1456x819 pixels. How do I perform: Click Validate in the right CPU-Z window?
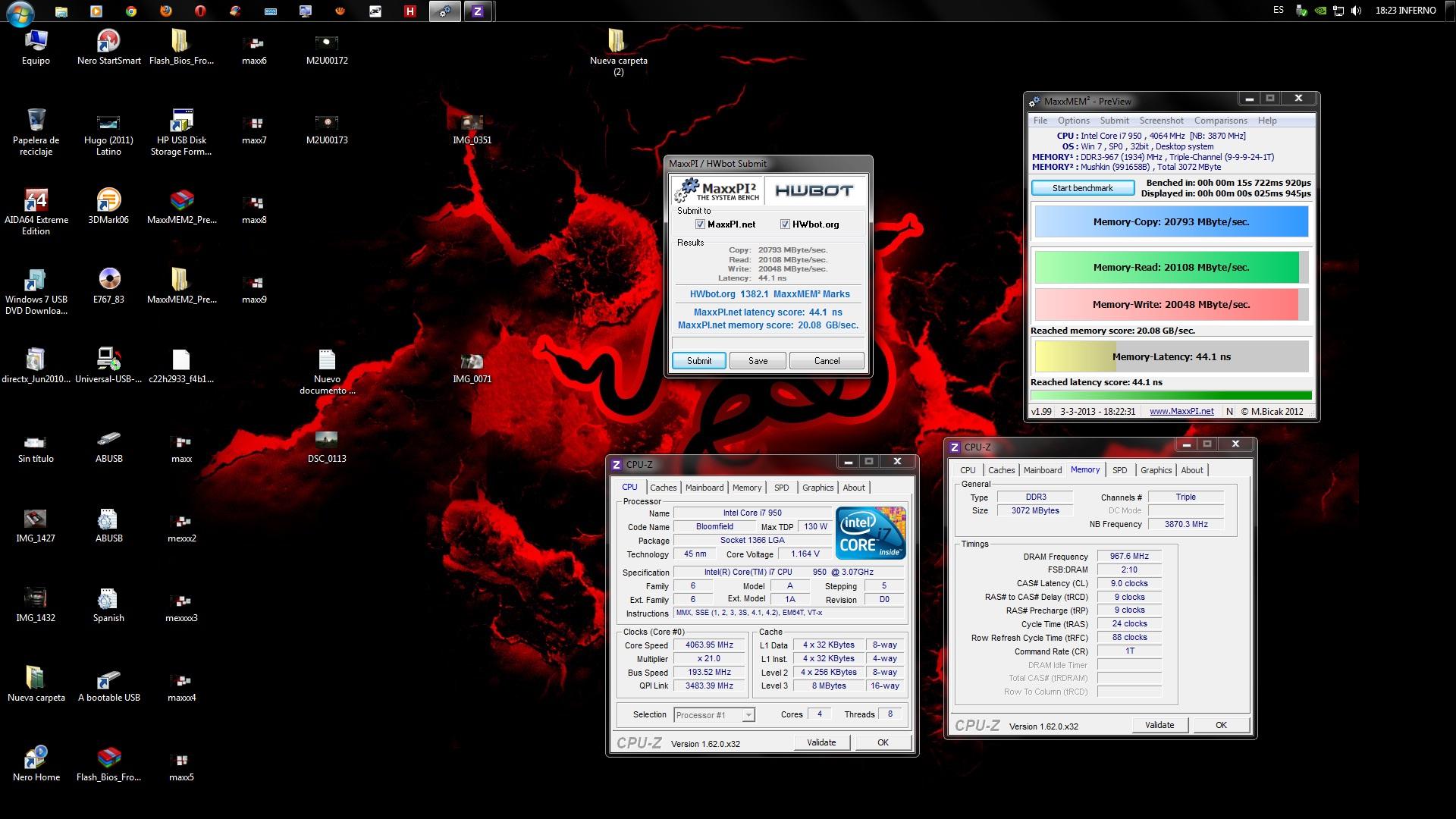click(x=1159, y=726)
